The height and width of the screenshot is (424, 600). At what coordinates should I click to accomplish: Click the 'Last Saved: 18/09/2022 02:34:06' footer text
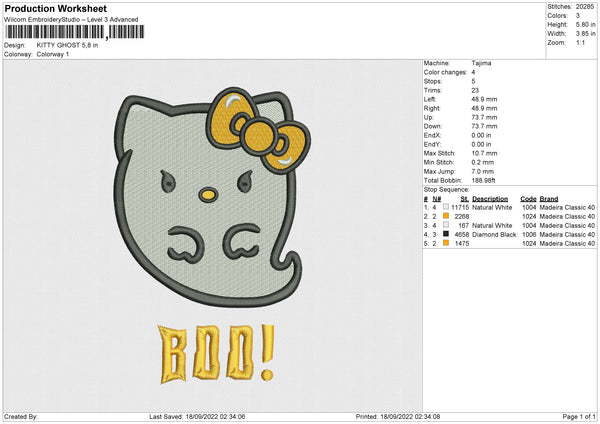pyautogui.click(x=197, y=417)
